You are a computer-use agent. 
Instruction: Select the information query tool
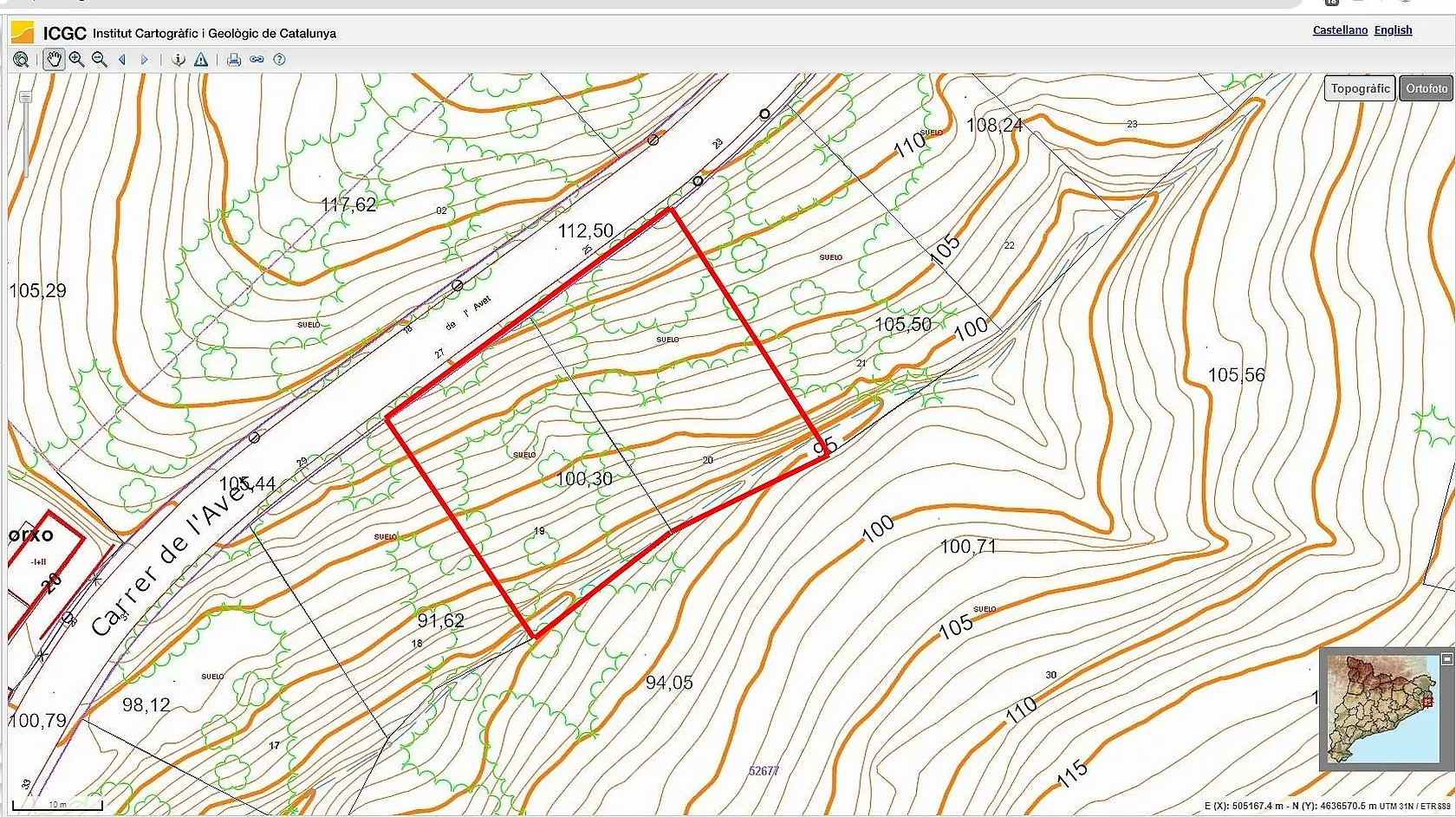[179, 60]
